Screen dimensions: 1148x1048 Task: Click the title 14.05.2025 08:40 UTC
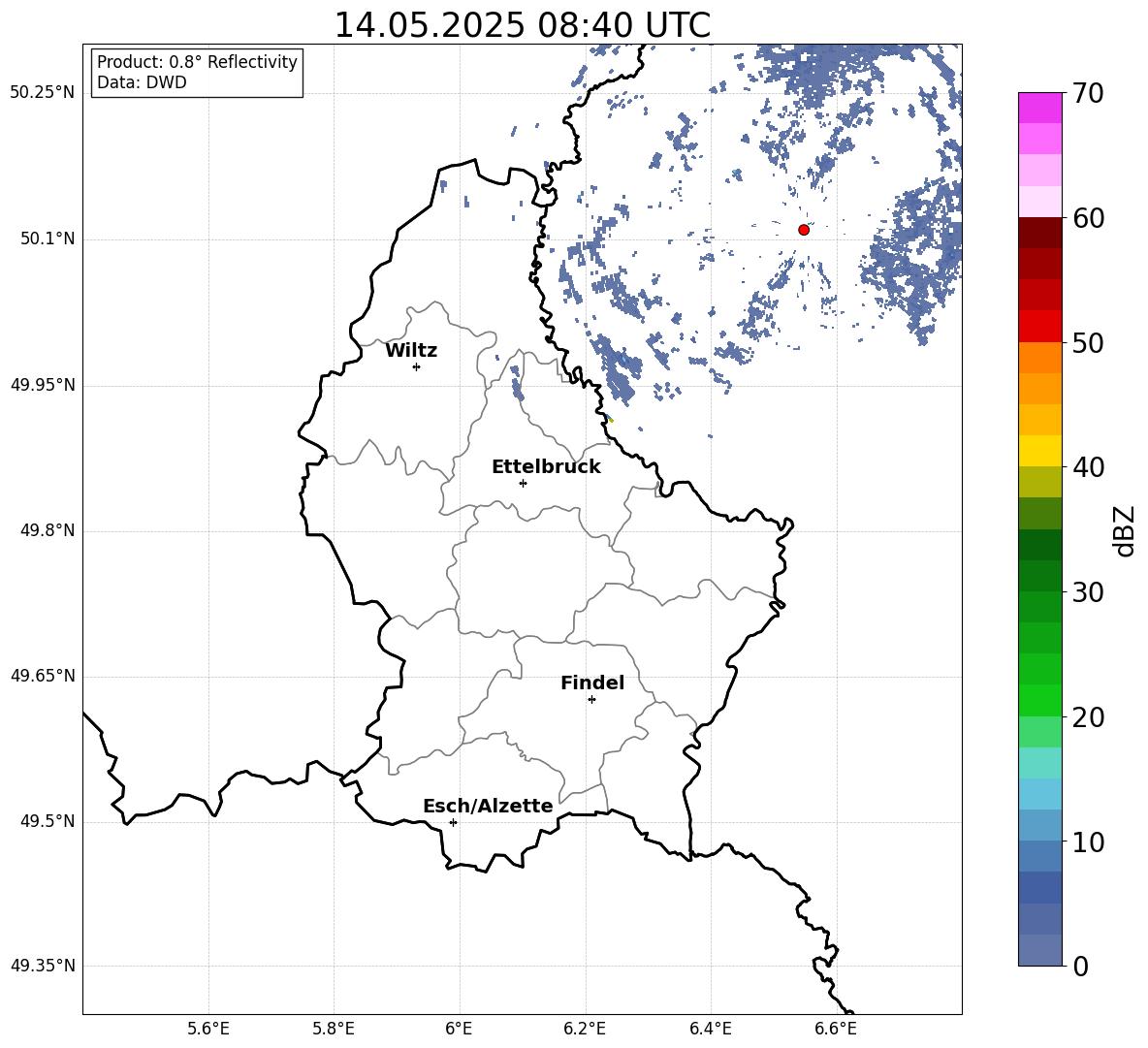[522, 25]
